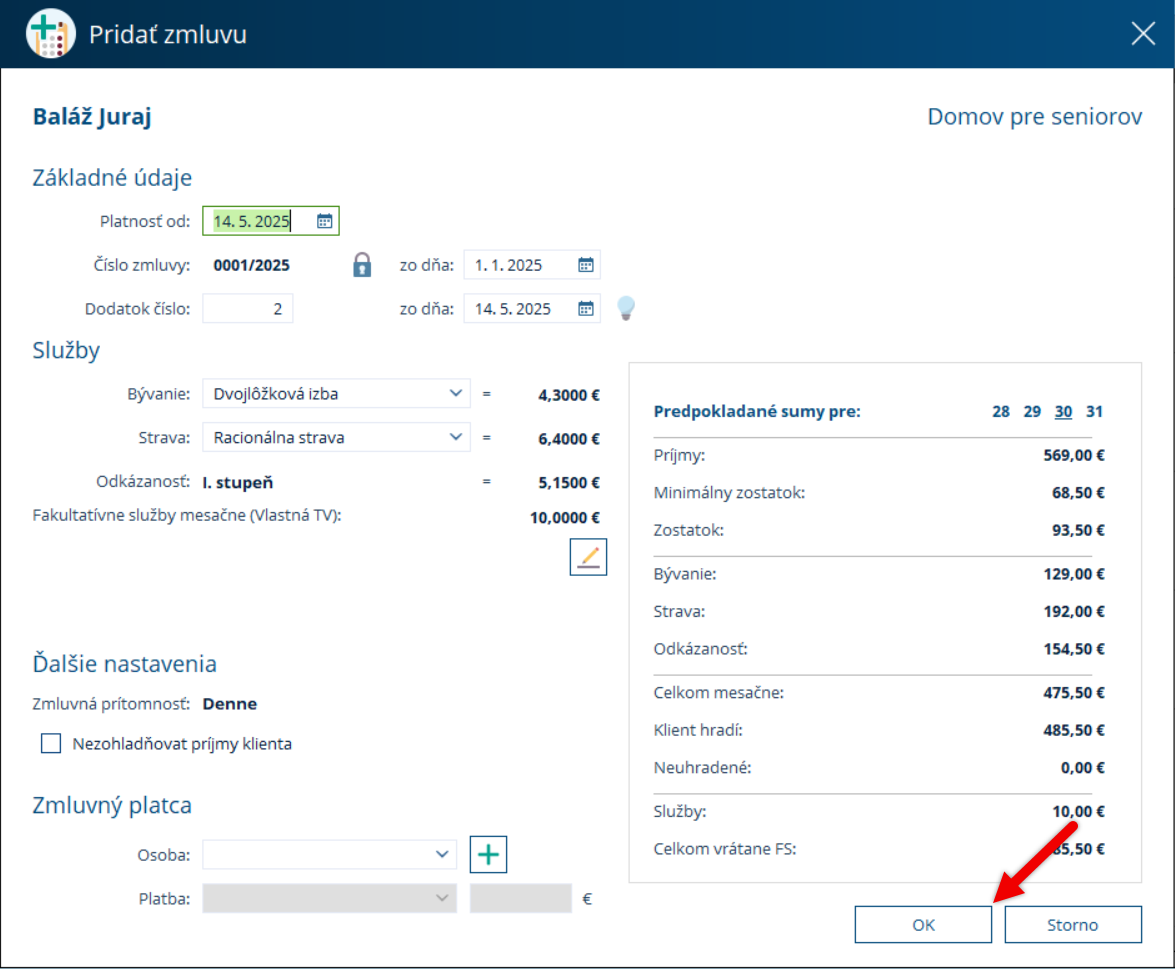The width and height of the screenshot is (1175, 969).
Task: Click the Dodatok číslo input field
Action: pos(247,309)
